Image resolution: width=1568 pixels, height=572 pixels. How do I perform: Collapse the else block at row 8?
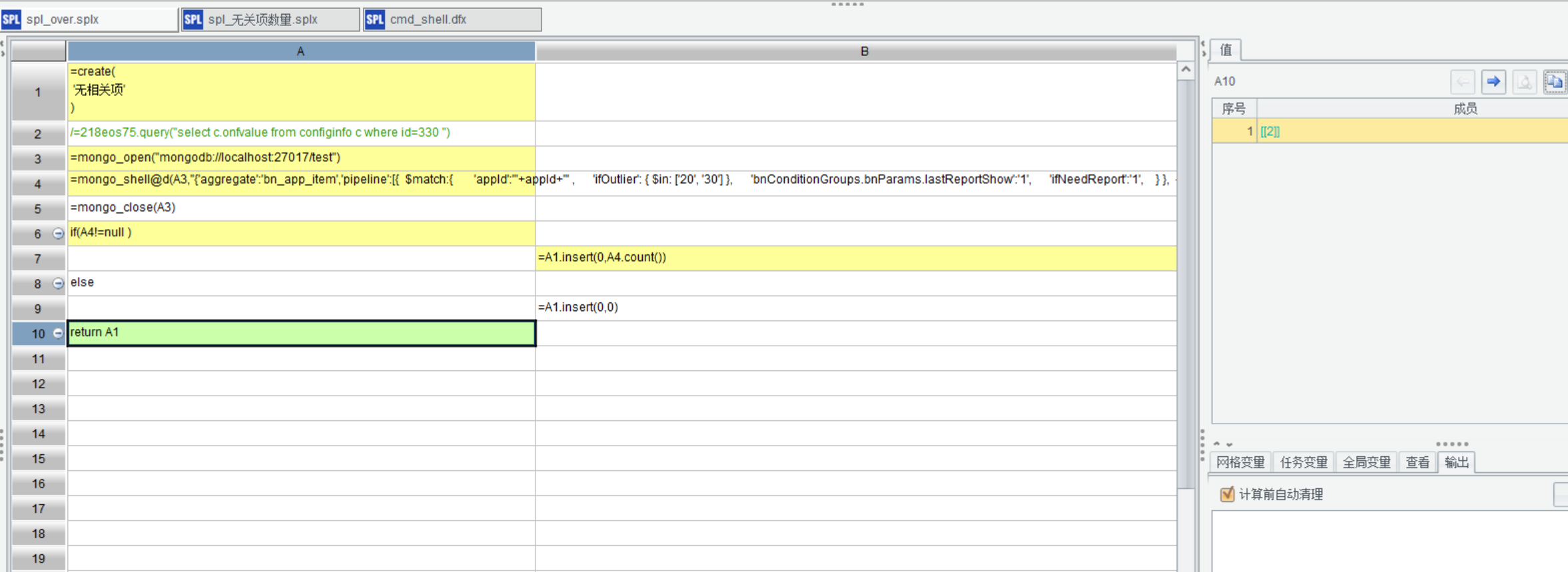58,284
